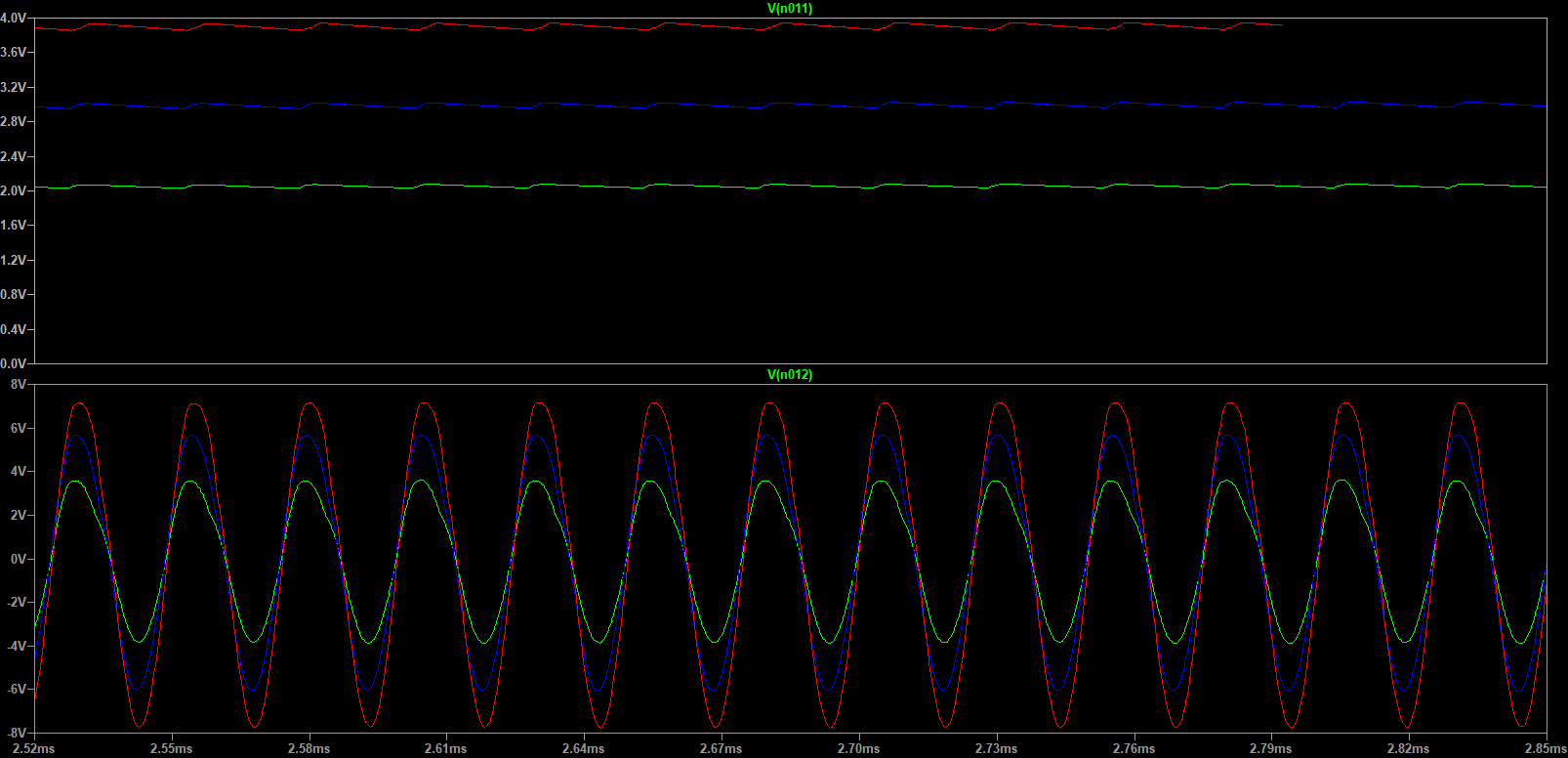Click the 2.76ms time axis label
This screenshot has height=758, width=1568.
(x=1134, y=749)
